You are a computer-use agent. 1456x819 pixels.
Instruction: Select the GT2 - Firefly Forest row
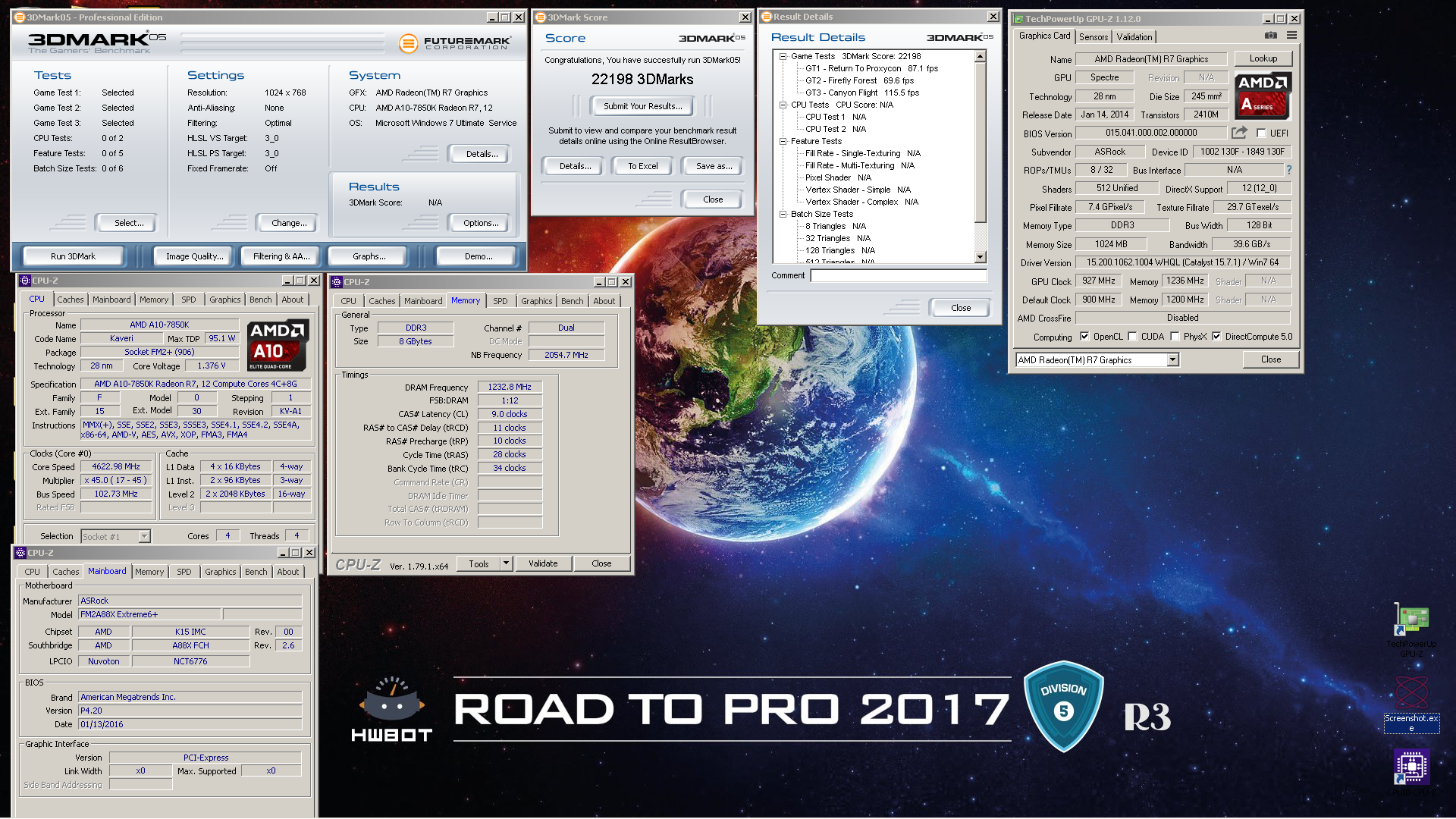coord(859,80)
